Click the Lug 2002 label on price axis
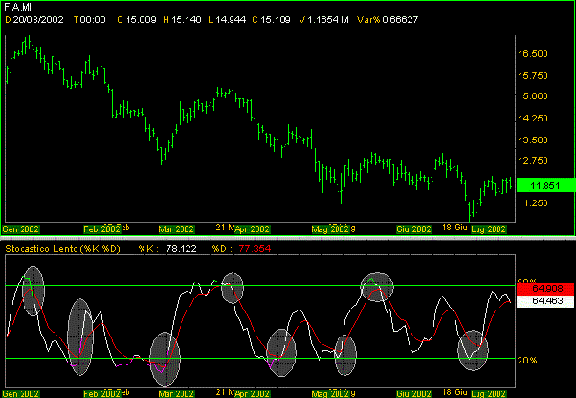Viewport: 576px width, 398px height. pos(488,229)
